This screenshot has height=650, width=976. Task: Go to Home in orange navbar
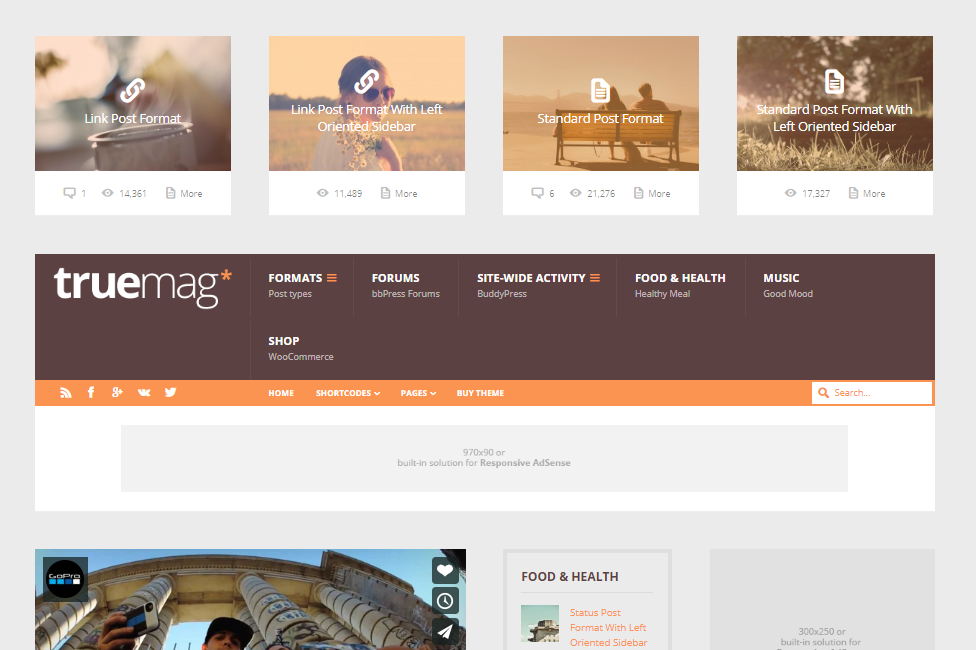tap(281, 393)
